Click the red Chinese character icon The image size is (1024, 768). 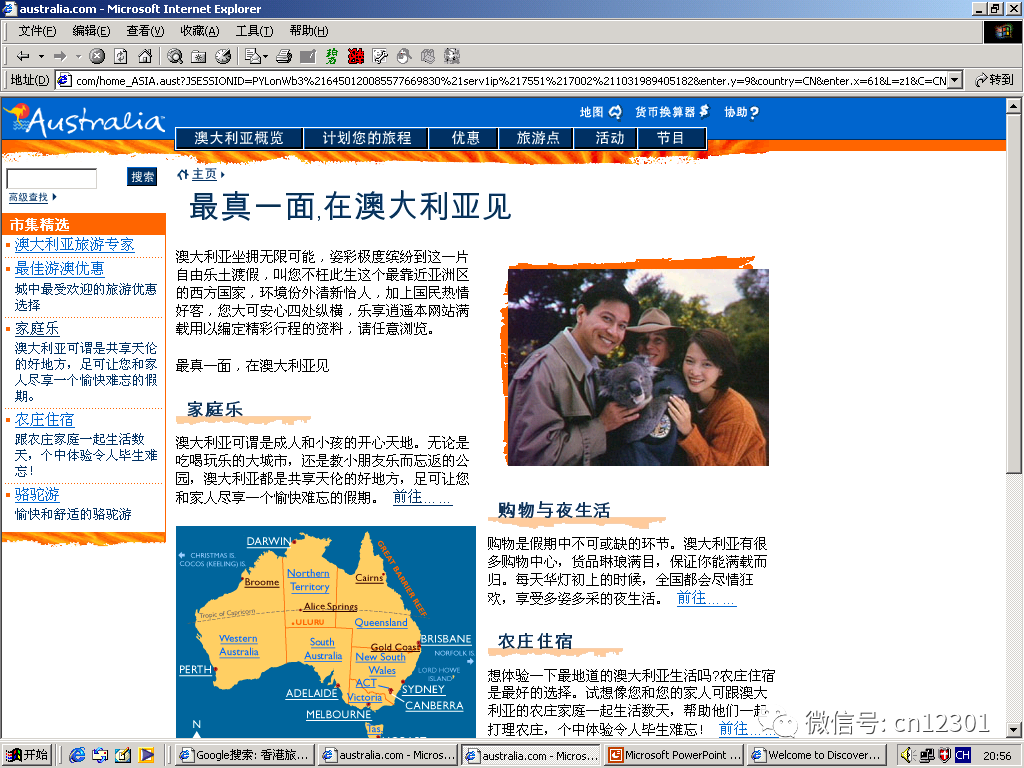(356, 57)
